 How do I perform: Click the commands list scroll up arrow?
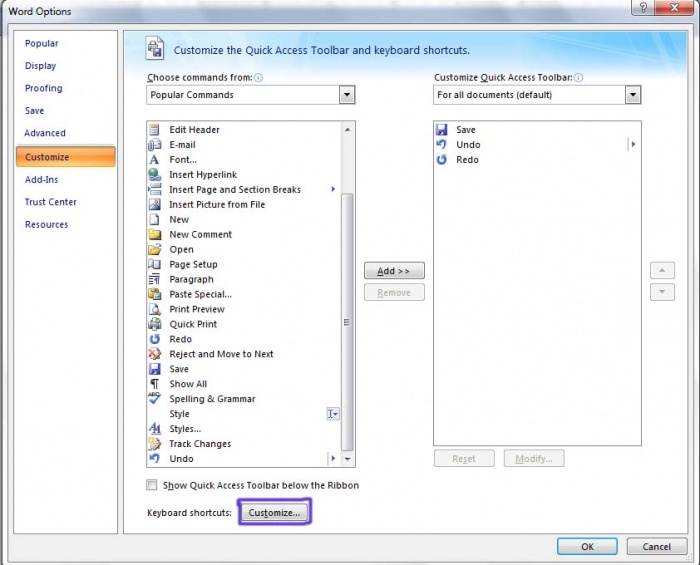(347, 130)
